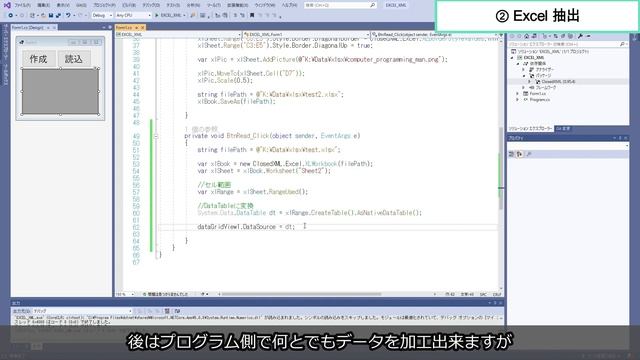Switch to the Git 変更 tab
Viewport: 640px width, 360px height.
coord(563,129)
